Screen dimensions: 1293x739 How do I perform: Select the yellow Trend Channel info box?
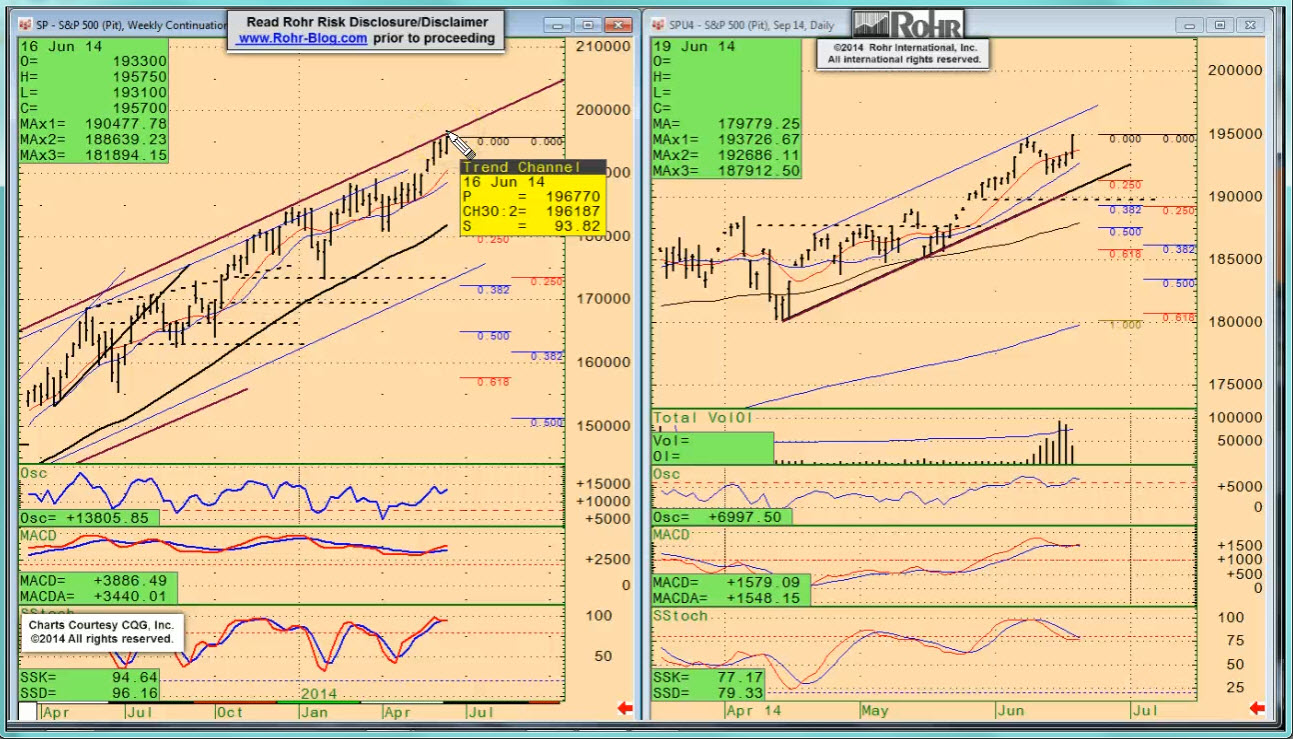point(532,198)
